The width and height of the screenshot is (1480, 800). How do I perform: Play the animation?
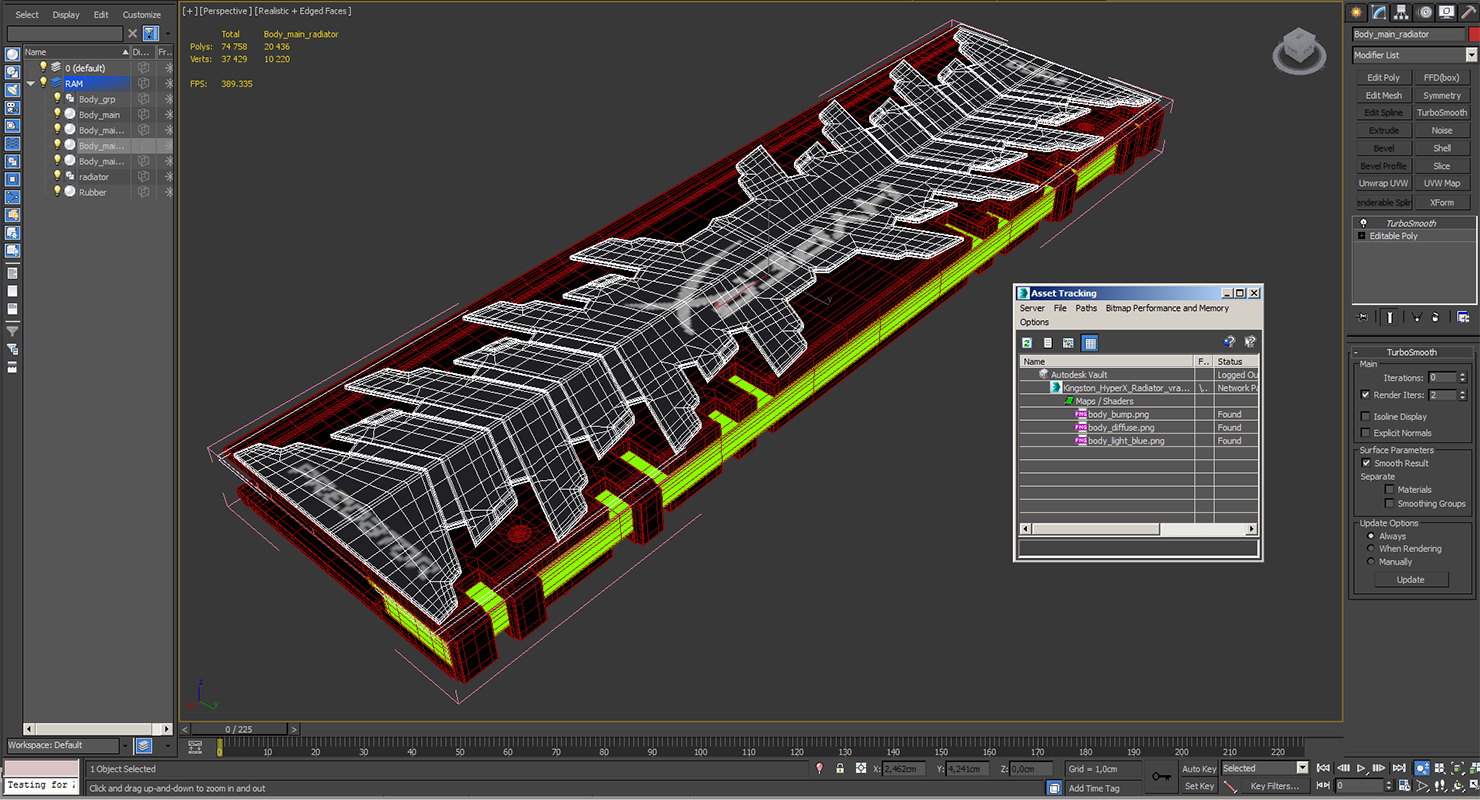tap(1361, 768)
